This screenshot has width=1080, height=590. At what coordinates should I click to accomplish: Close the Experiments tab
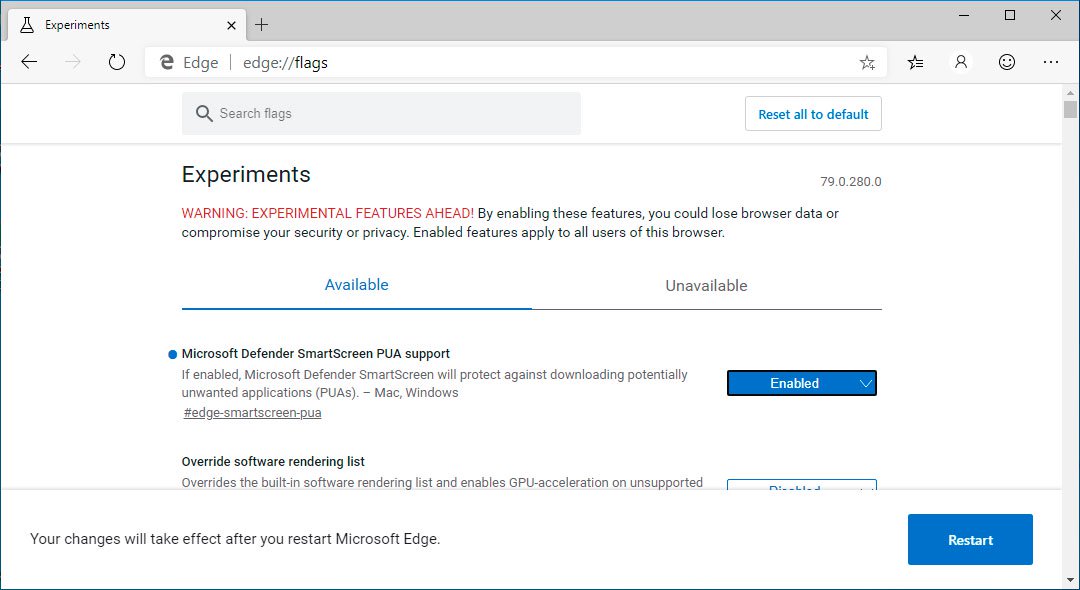coord(231,24)
